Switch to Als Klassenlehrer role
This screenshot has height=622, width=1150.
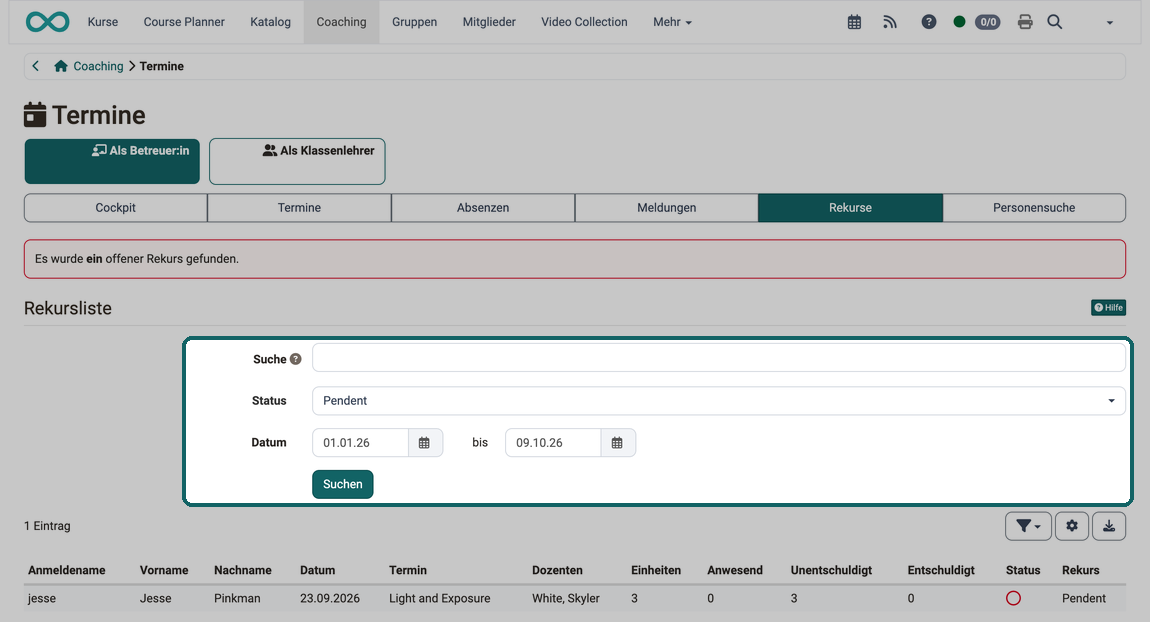click(297, 161)
